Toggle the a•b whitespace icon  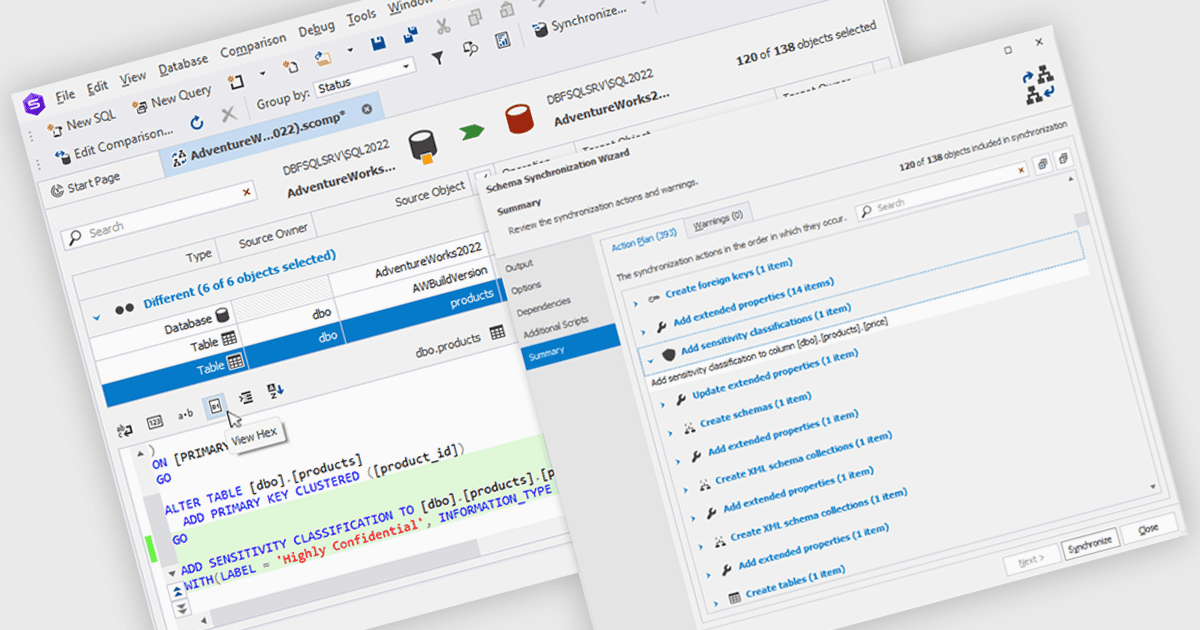[184, 415]
